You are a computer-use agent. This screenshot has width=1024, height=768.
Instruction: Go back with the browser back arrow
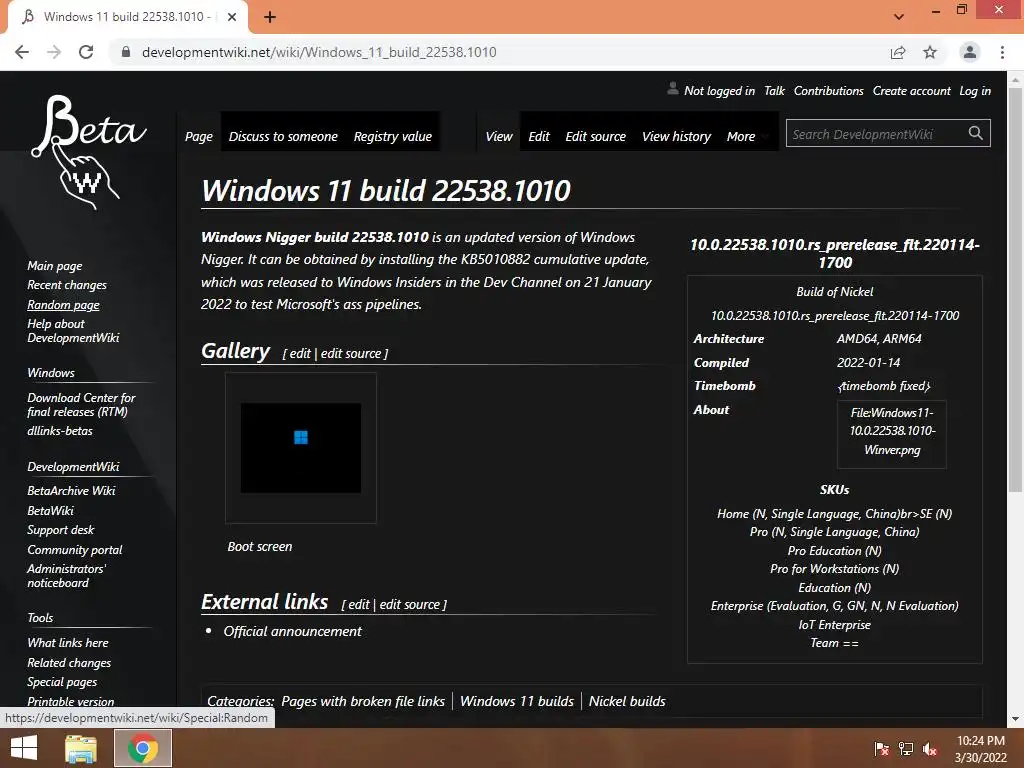pyautogui.click(x=22, y=52)
